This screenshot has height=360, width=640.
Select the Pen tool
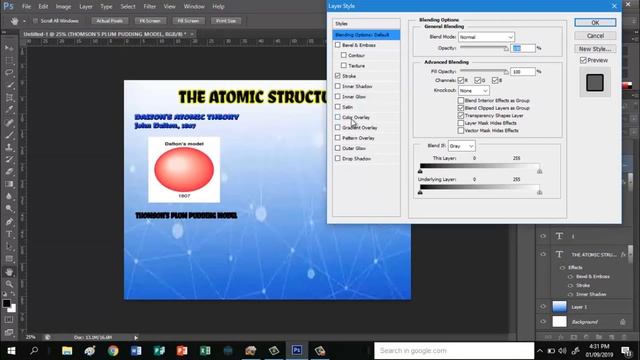[9, 222]
